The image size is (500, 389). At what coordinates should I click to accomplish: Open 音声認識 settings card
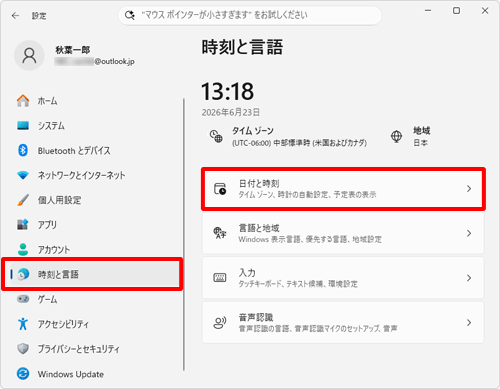(343, 322)
